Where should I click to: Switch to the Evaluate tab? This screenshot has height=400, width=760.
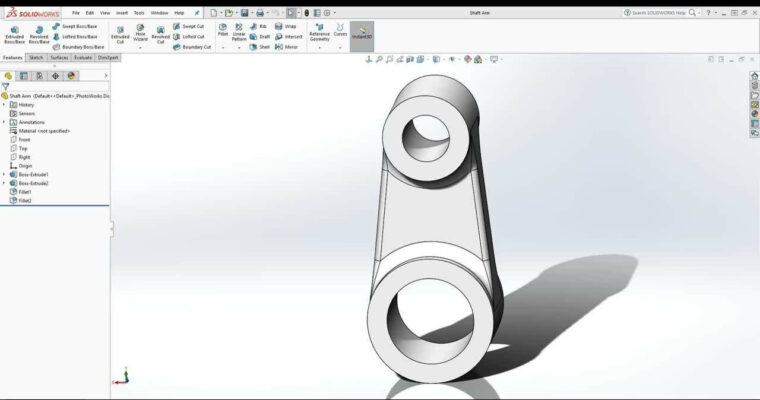pos(83,58)
